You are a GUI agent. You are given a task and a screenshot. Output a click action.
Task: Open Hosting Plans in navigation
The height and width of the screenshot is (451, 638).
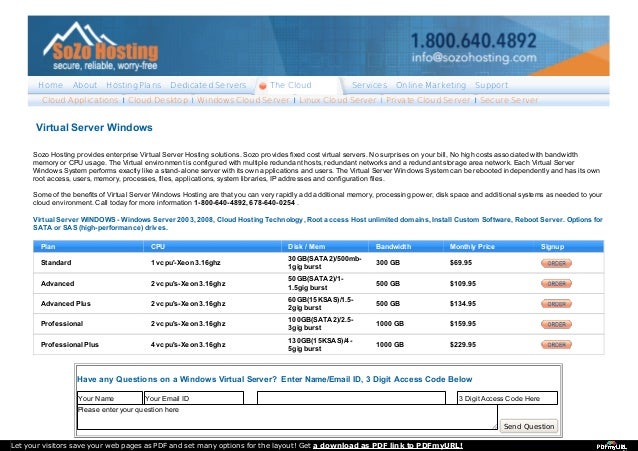coord(133,85)
